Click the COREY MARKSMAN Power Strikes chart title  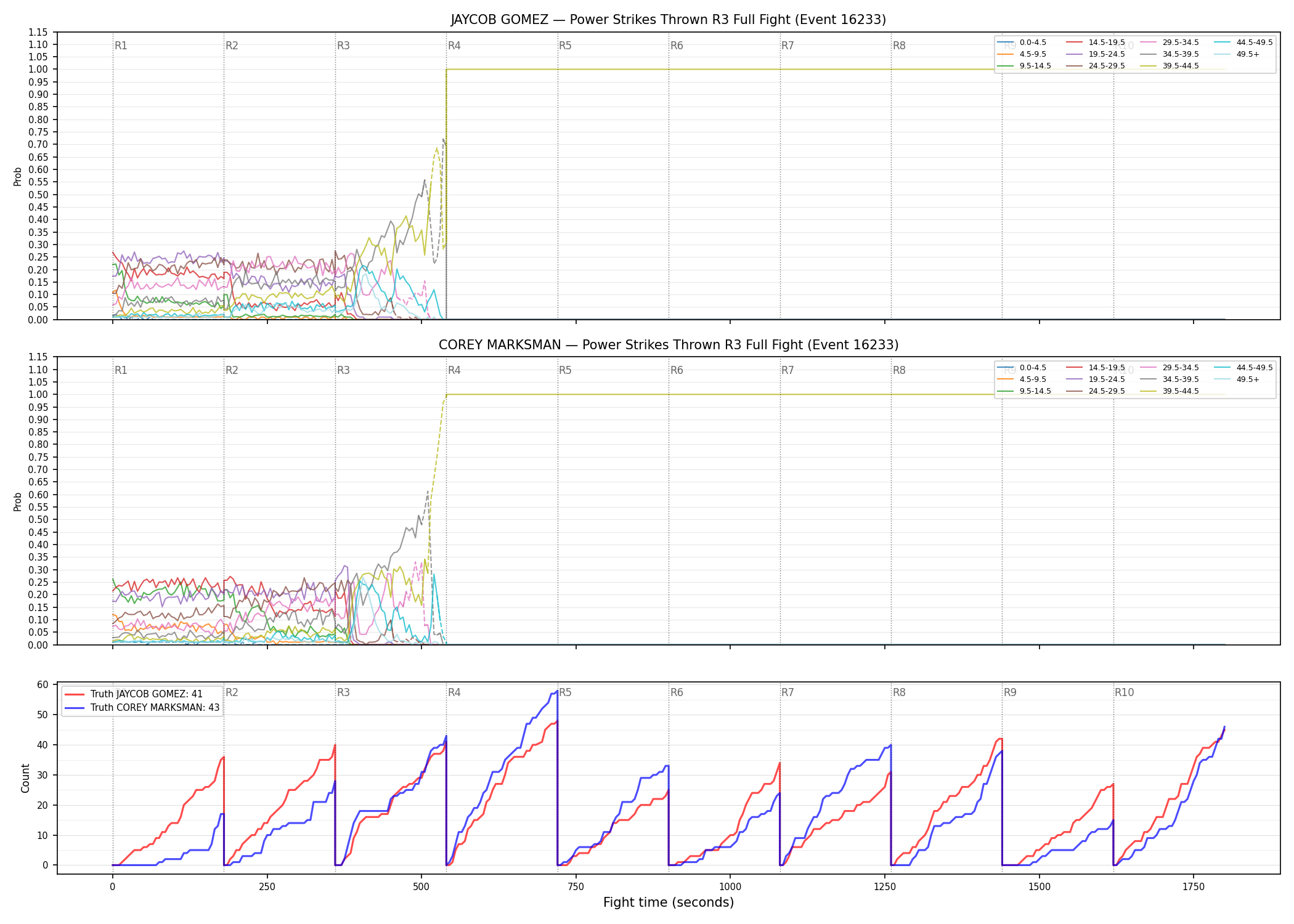point(669,345)
